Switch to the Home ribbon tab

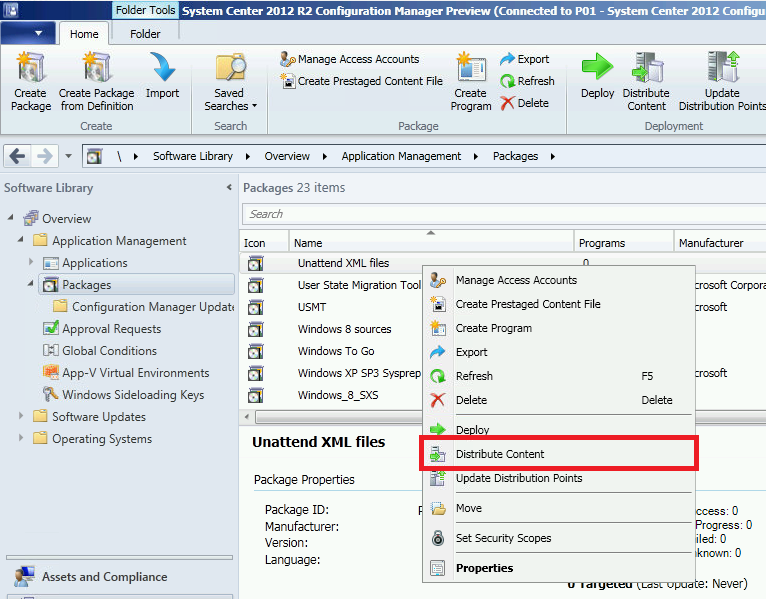pos(84,34)
